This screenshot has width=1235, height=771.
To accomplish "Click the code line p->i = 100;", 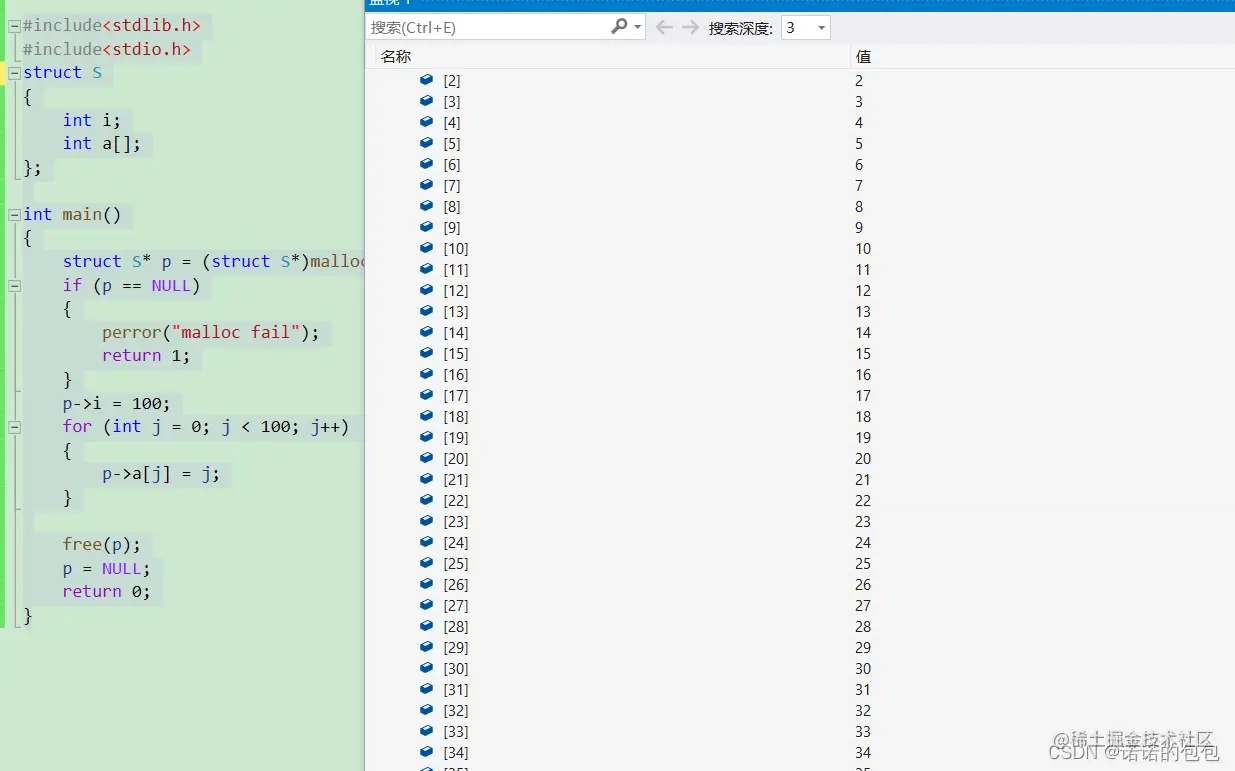I will tap(117, 404).
